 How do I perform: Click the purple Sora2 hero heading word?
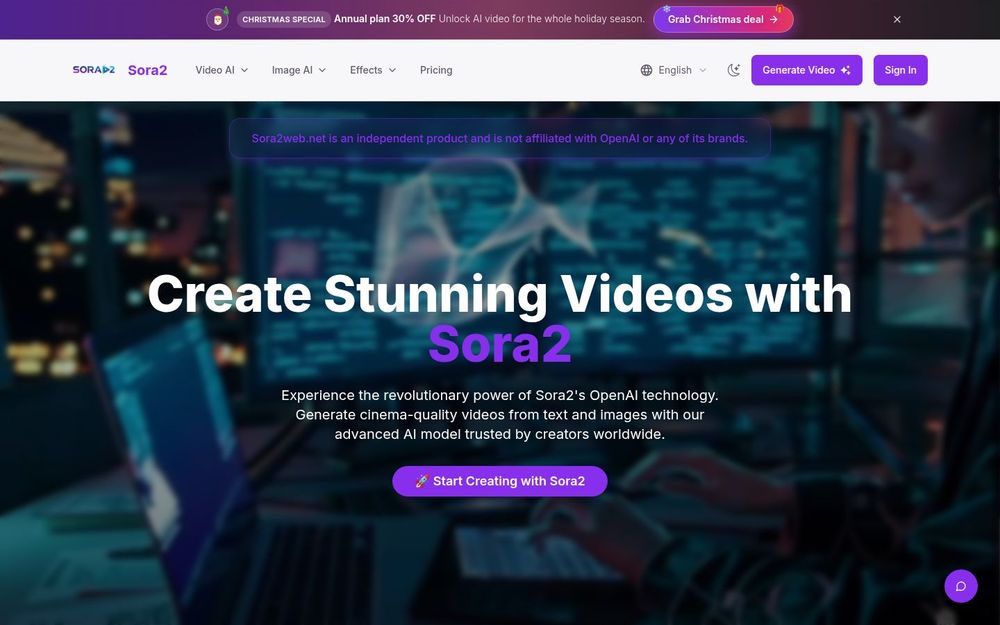tap(499, 344)
